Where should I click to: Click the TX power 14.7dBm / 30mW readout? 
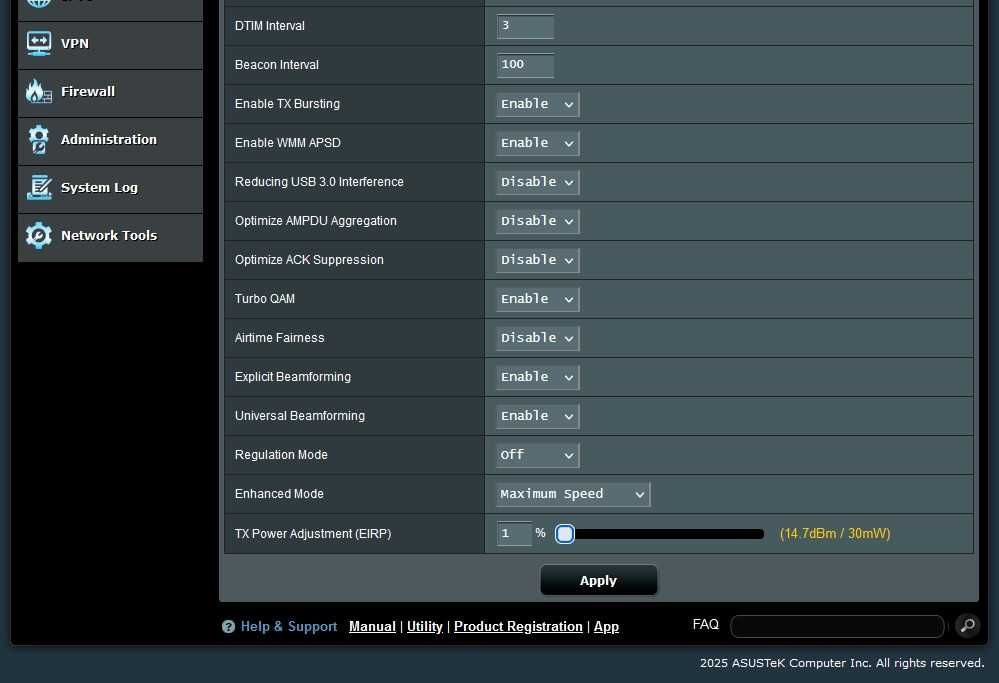835,534
